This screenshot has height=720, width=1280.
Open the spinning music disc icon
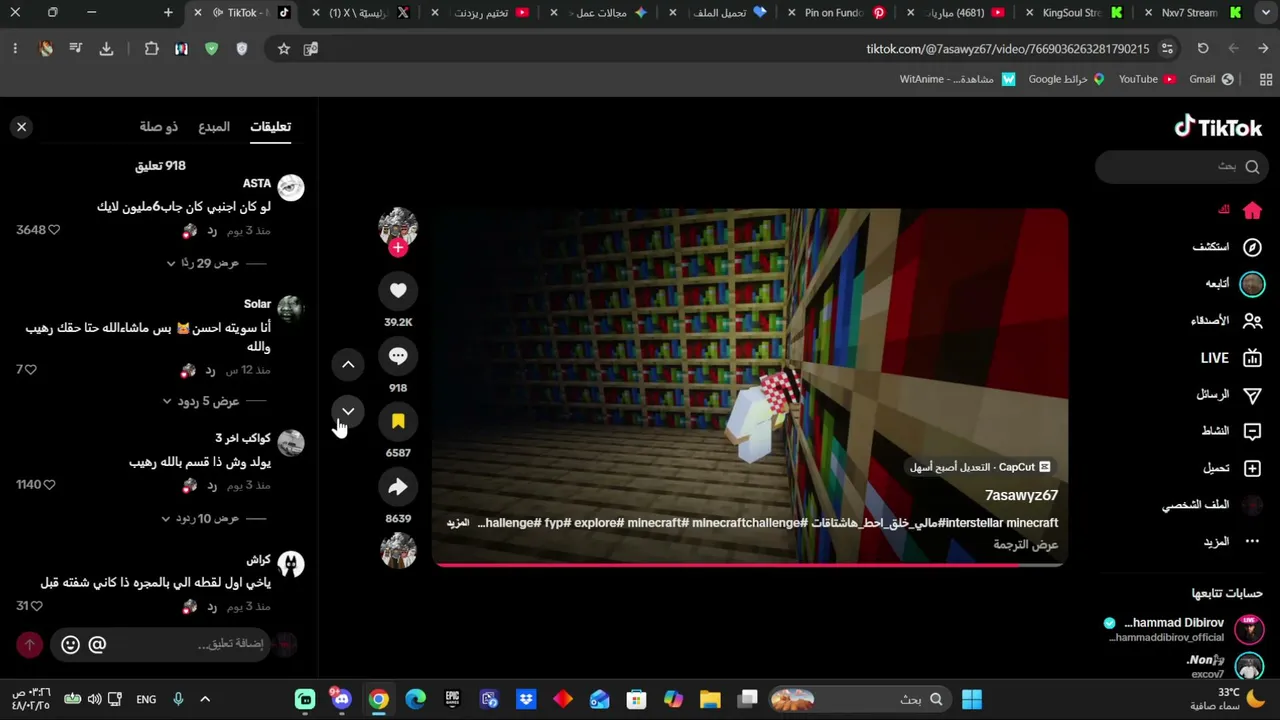click(398, 551)
